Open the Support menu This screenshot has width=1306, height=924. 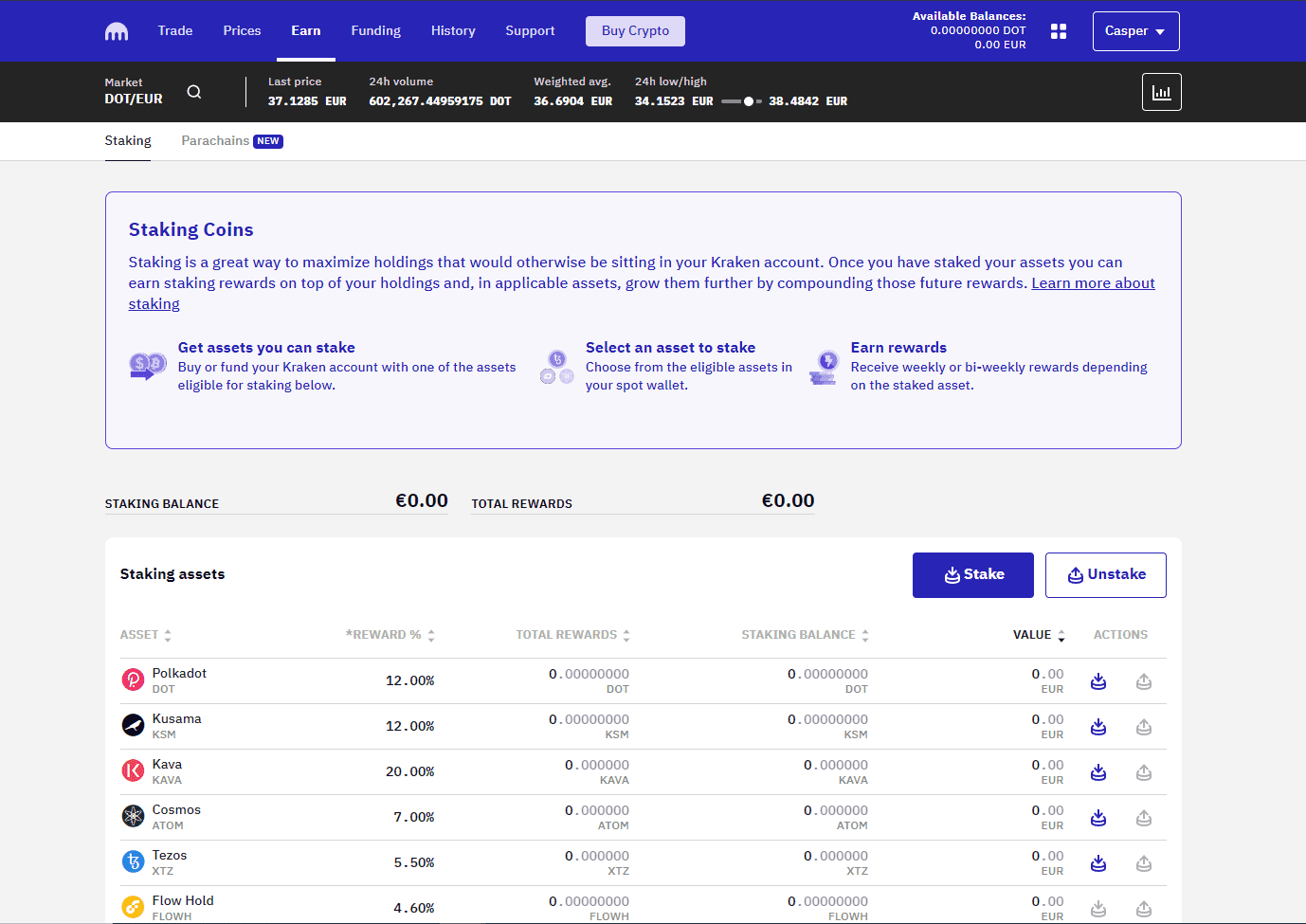click(530, 30)
